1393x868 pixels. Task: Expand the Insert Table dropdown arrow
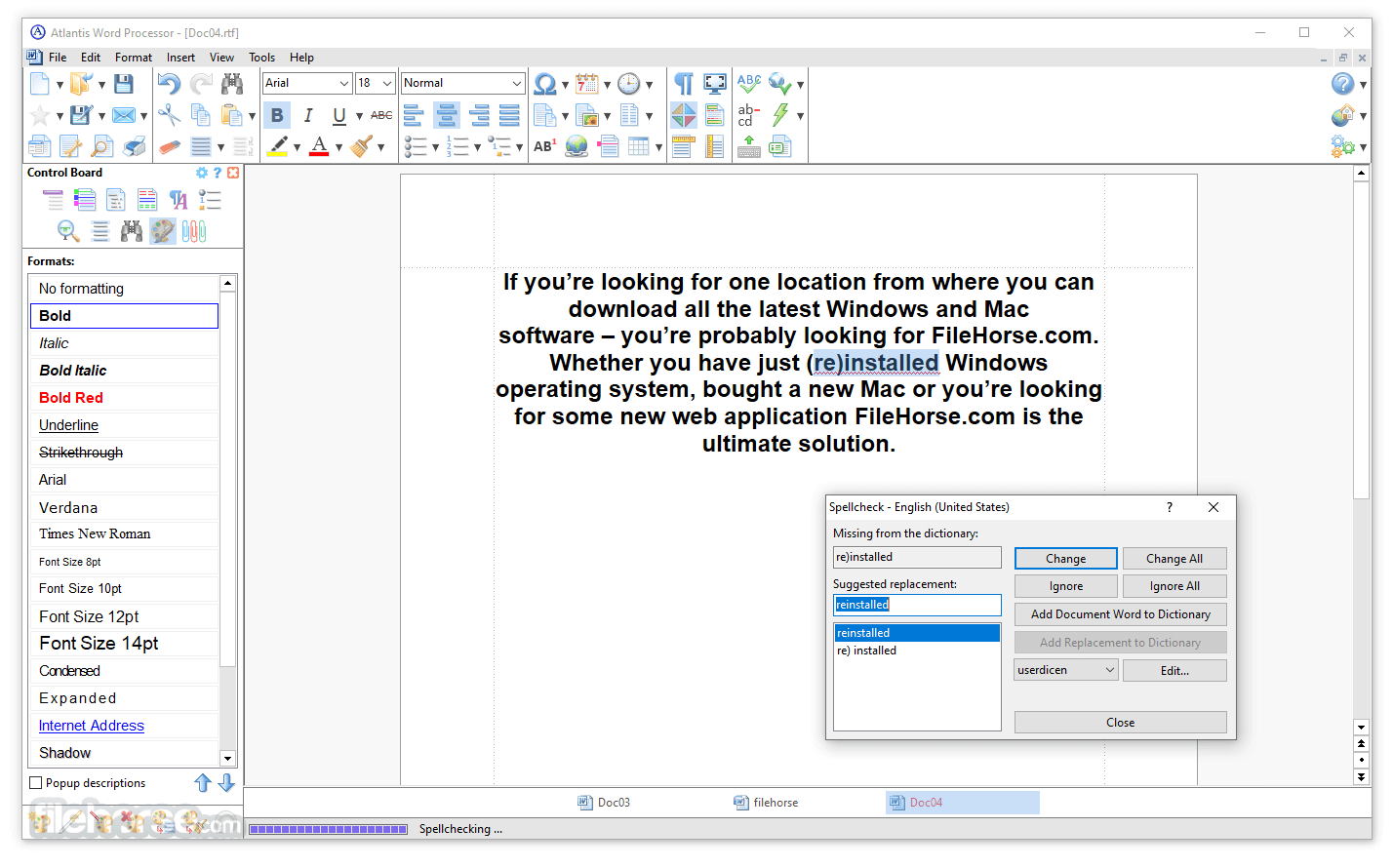[658, 147]
